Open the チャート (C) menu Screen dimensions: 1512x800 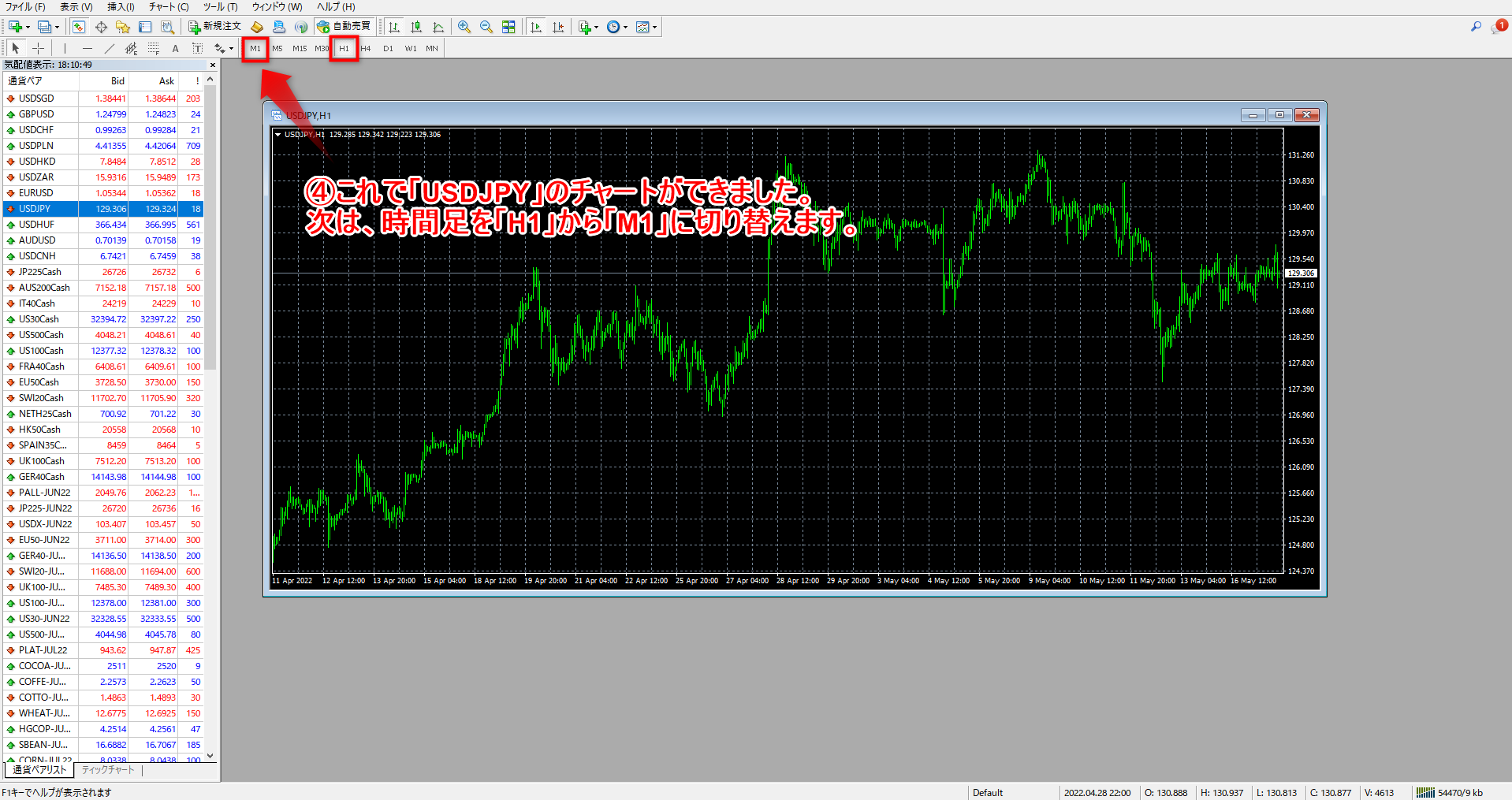pyautogui.click(x=169, y=7)
